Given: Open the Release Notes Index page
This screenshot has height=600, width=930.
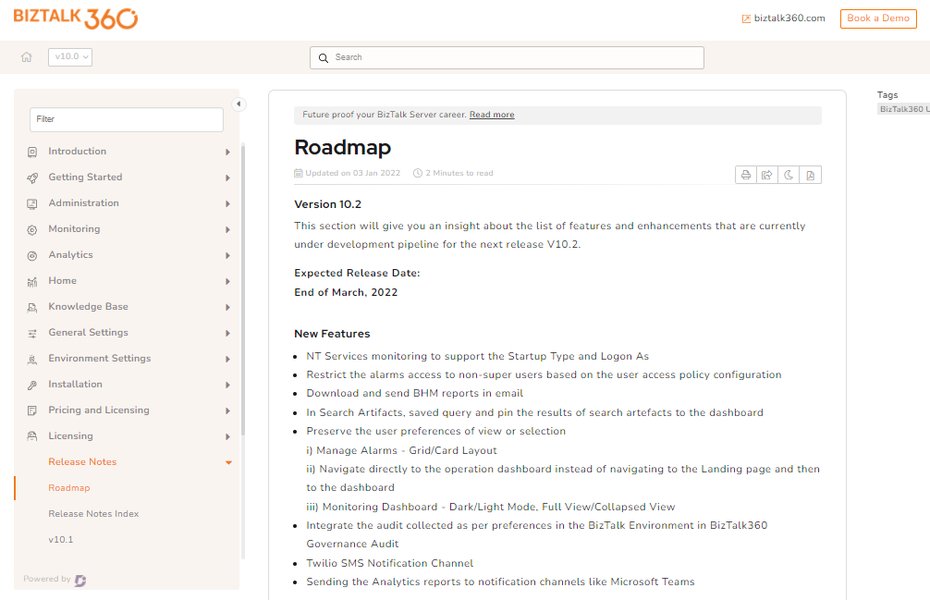Looking at the screenshot, I should click(94, 513).
